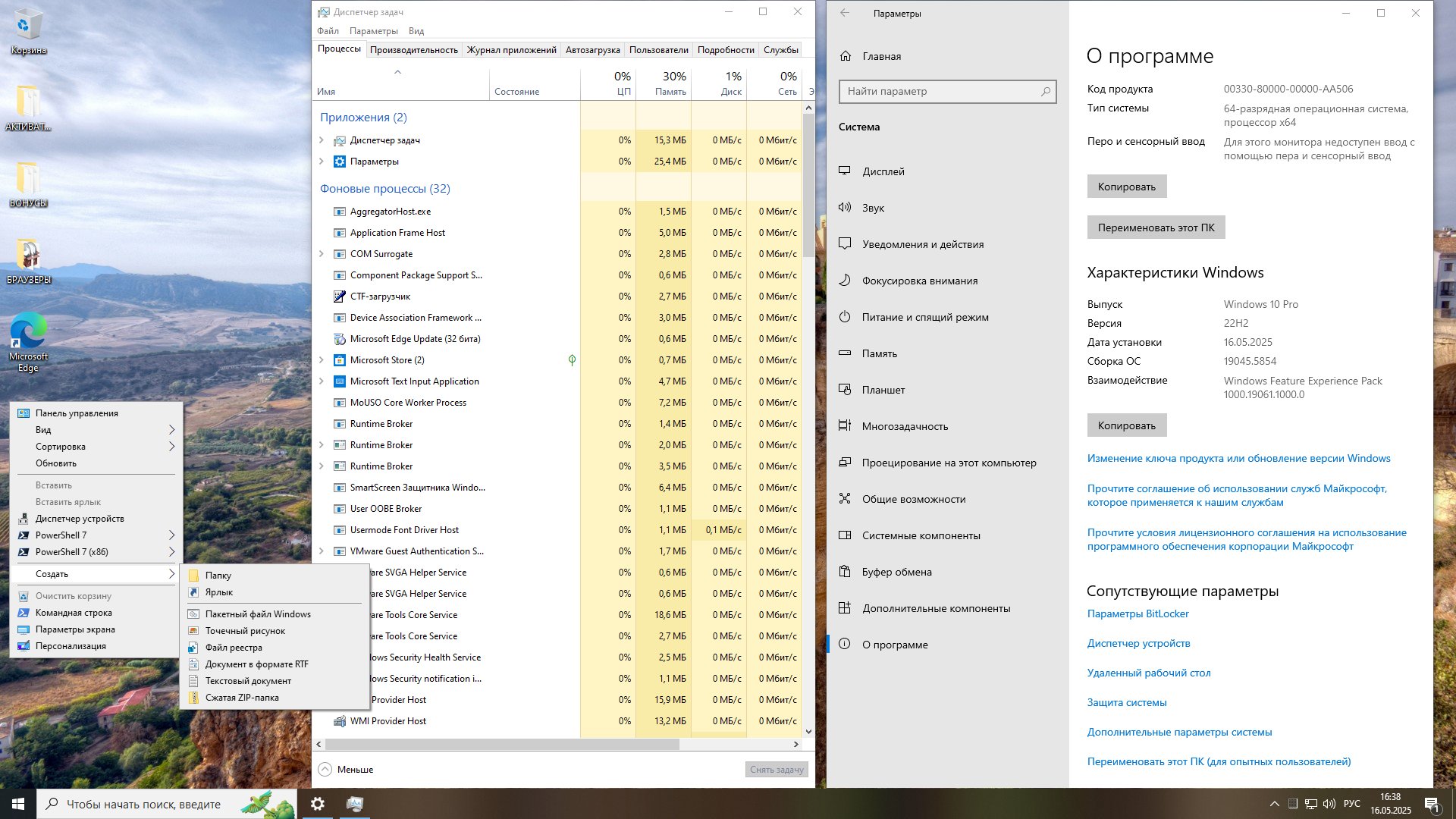Click the Питание и спящий режим icon
Screen dimensions: 1456x819
point(845,317)
